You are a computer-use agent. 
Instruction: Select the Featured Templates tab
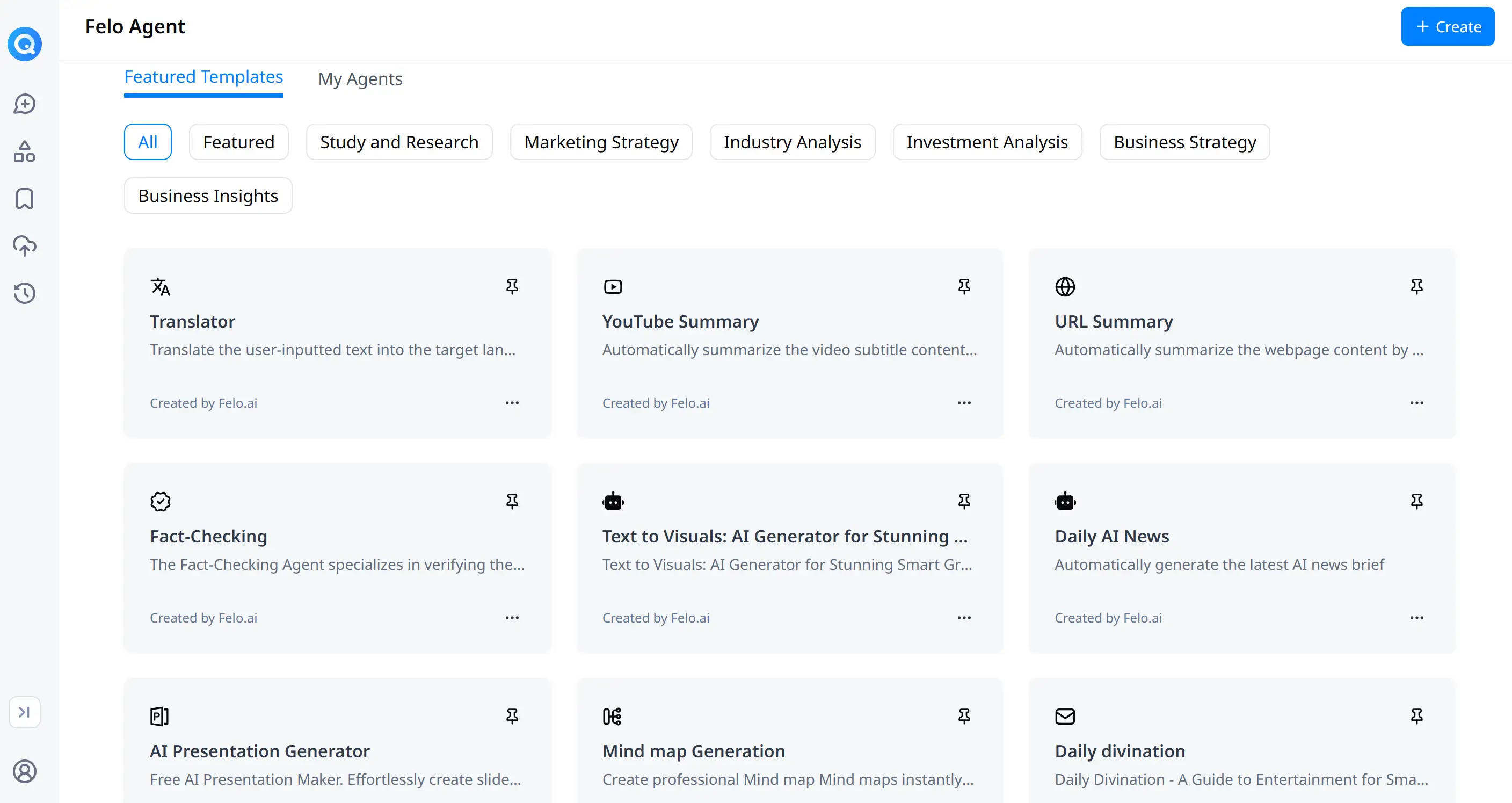click(203, 77)
